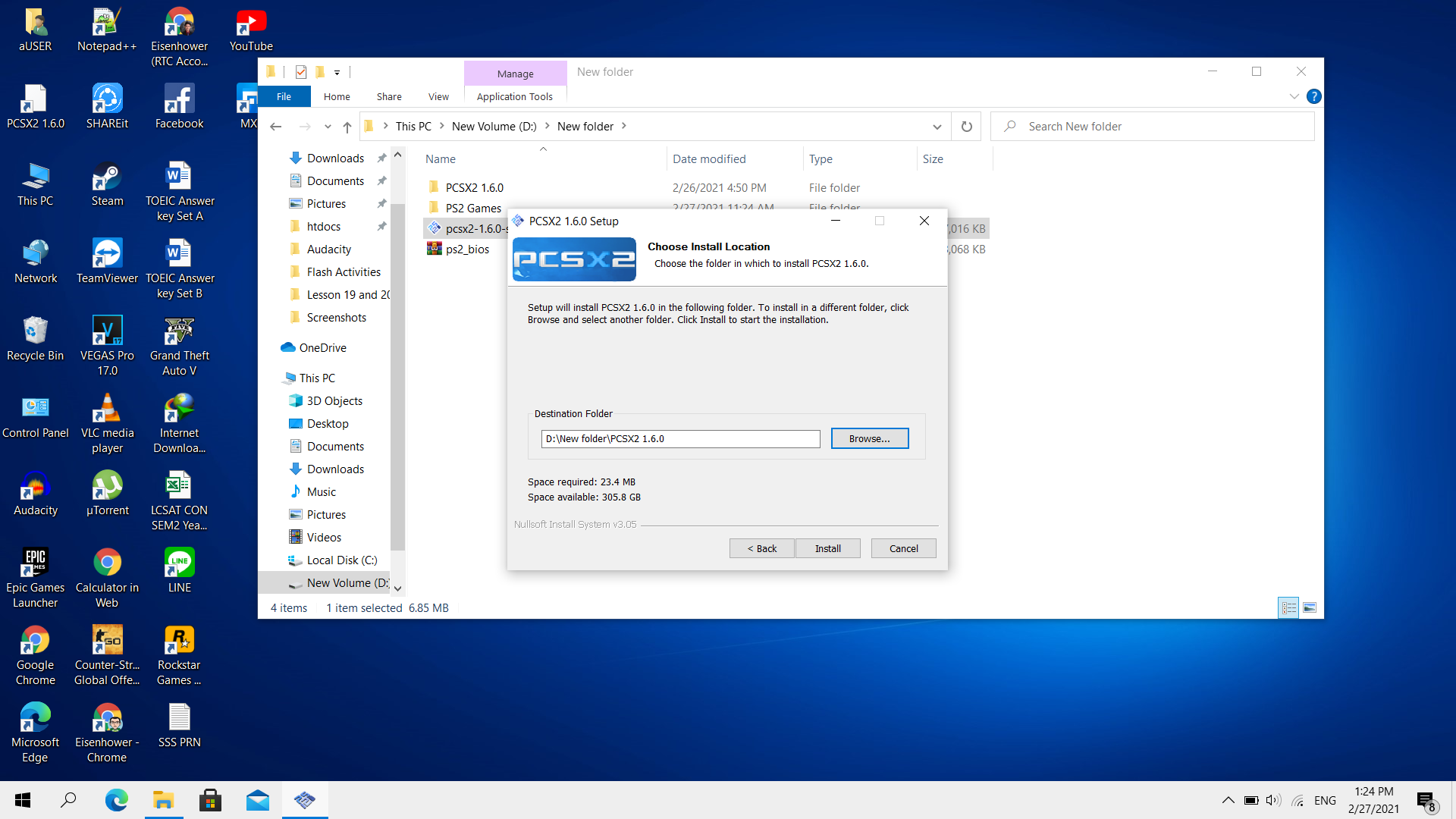Cancel the PCSX2 setup
This screenshot has height=819, width=1456.
coord(903,548)
